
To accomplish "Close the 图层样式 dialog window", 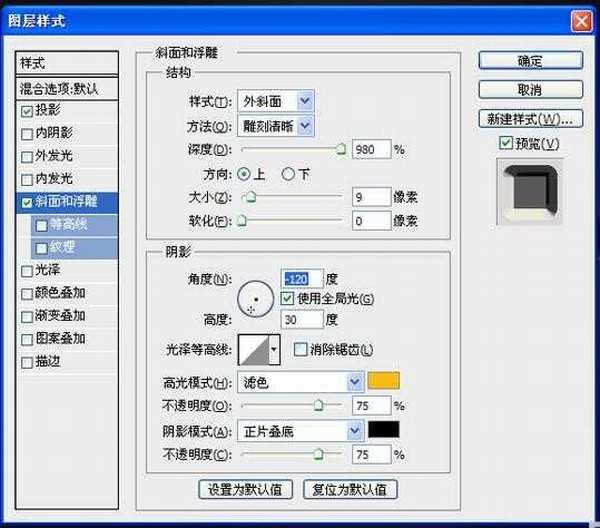I will point(580,21).
